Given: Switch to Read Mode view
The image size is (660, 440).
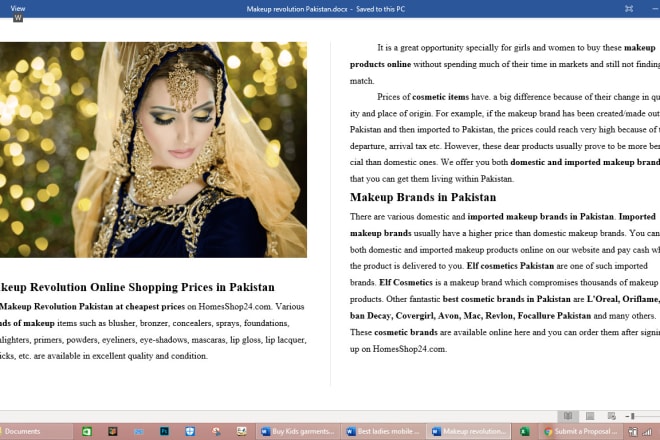Looking at the screenshot, I should point(568,416).
